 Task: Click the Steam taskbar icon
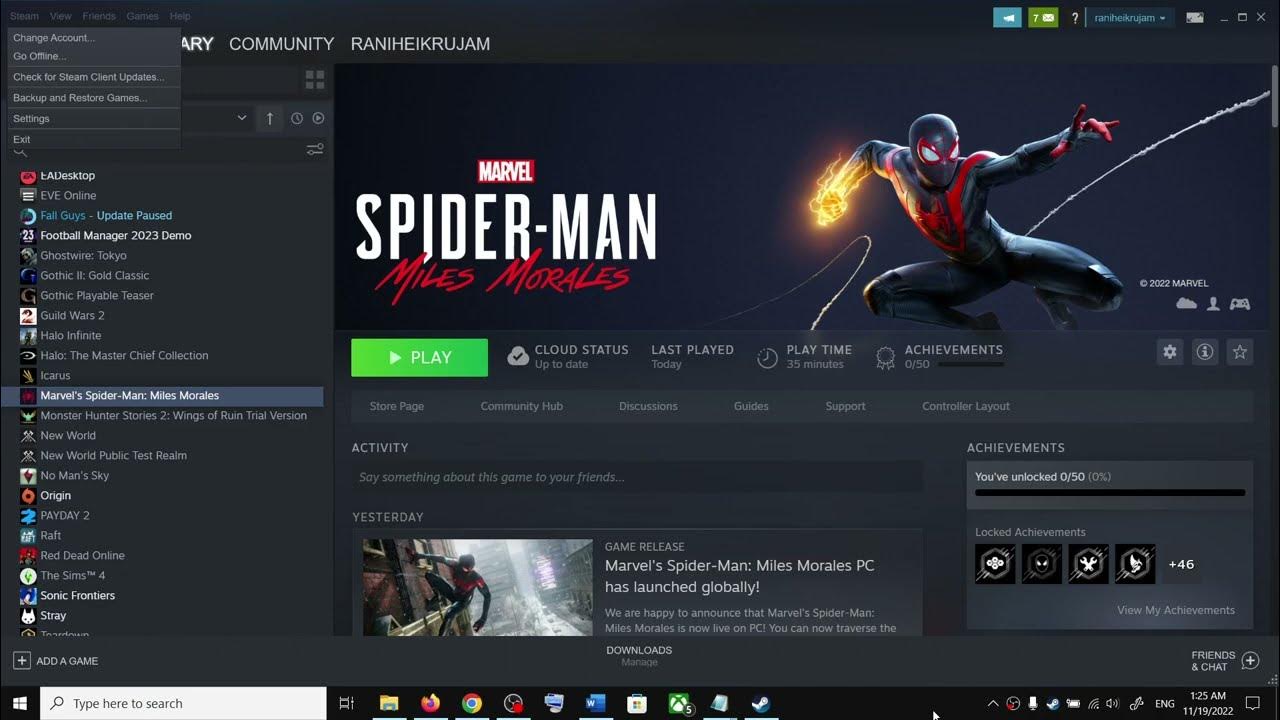[x=761, y=703]
